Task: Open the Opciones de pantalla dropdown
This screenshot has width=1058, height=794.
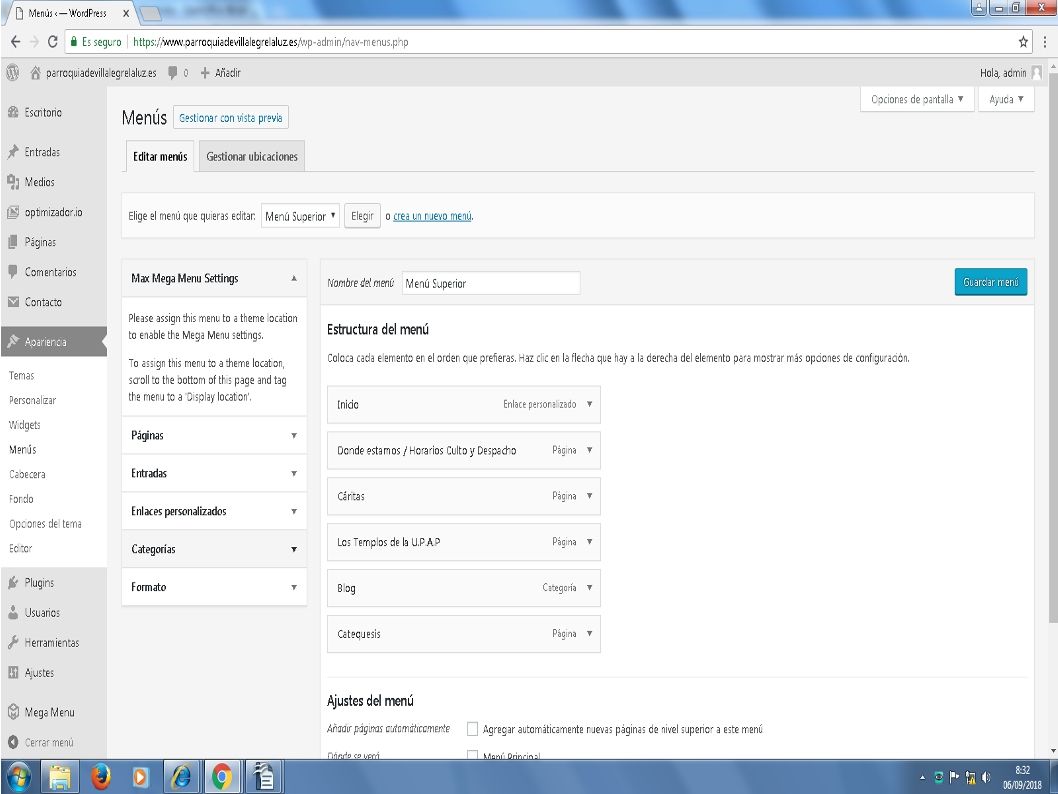Action: [917, 99]
